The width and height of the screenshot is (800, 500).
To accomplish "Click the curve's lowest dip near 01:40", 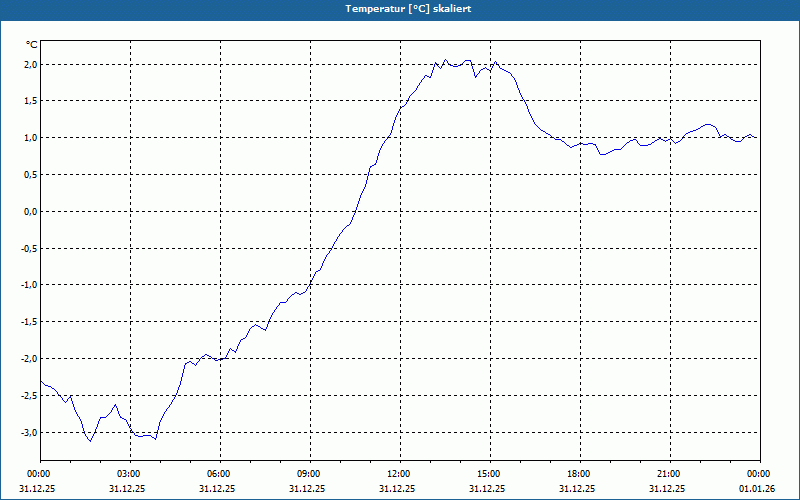I will pos(90,441).
